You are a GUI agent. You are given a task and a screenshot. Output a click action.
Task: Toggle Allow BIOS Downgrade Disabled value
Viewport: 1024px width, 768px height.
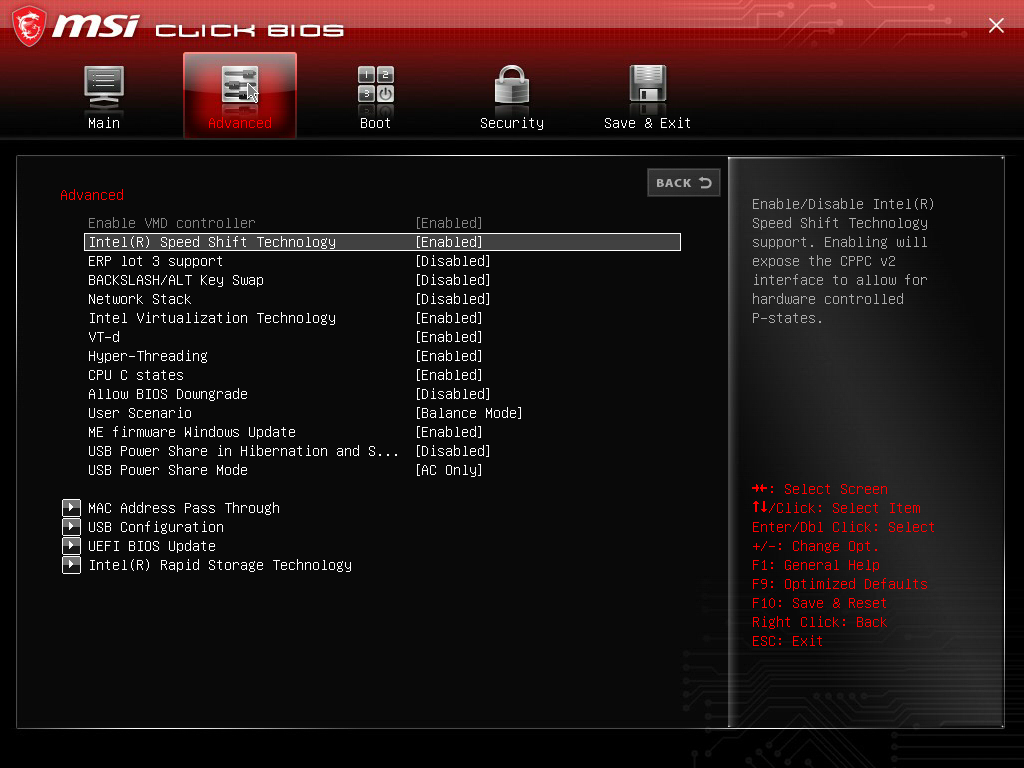453,394
